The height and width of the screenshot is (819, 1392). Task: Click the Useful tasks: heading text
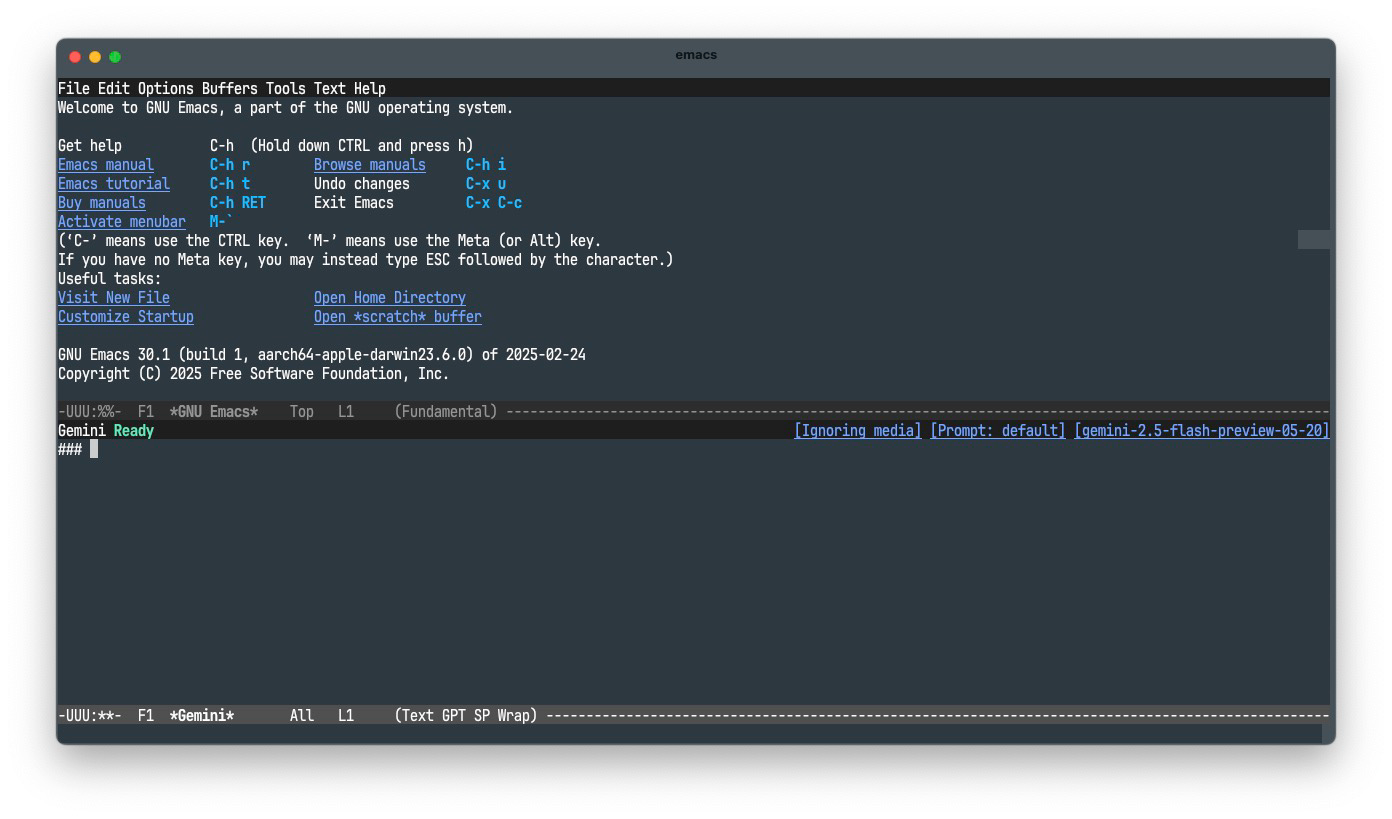[110, 279]
